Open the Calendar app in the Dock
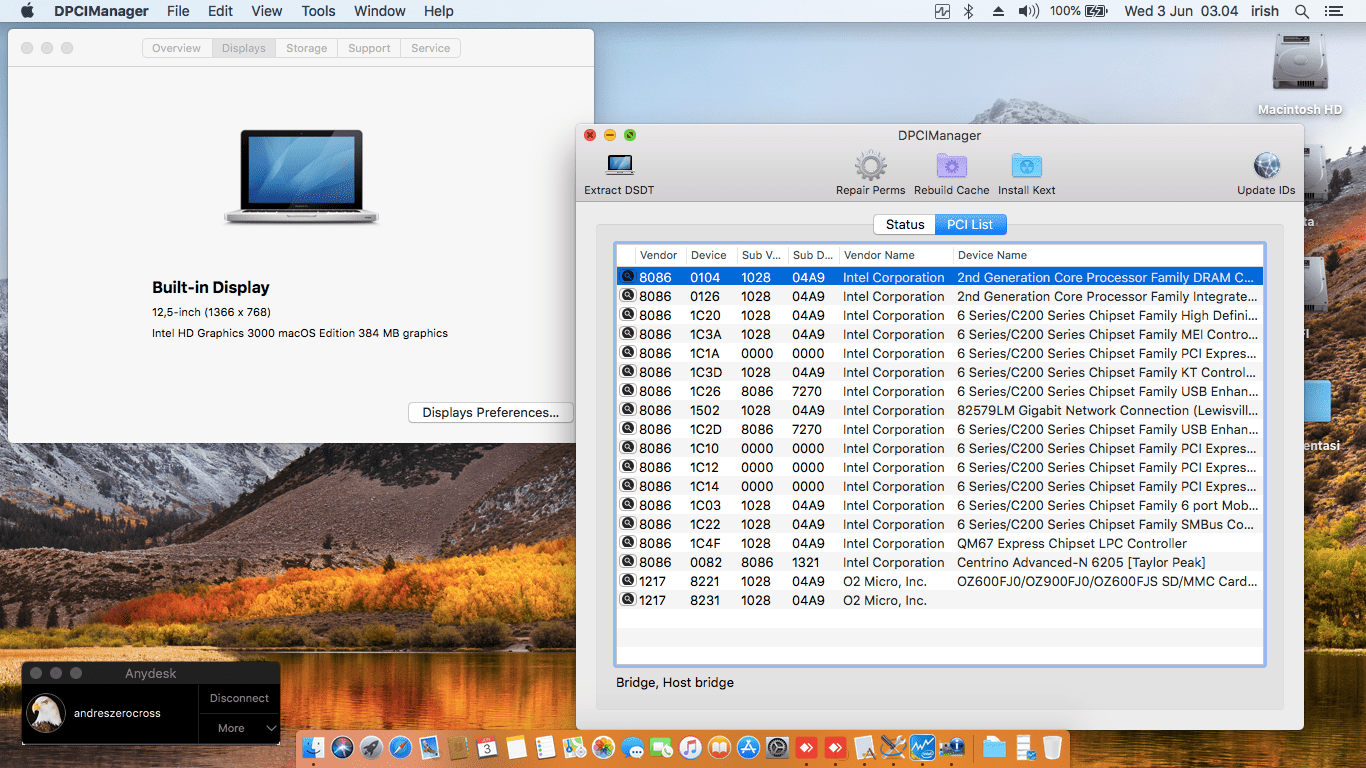Image resolution: width=1366 pixels, height=768 pixels. click(x=488, y=747)
